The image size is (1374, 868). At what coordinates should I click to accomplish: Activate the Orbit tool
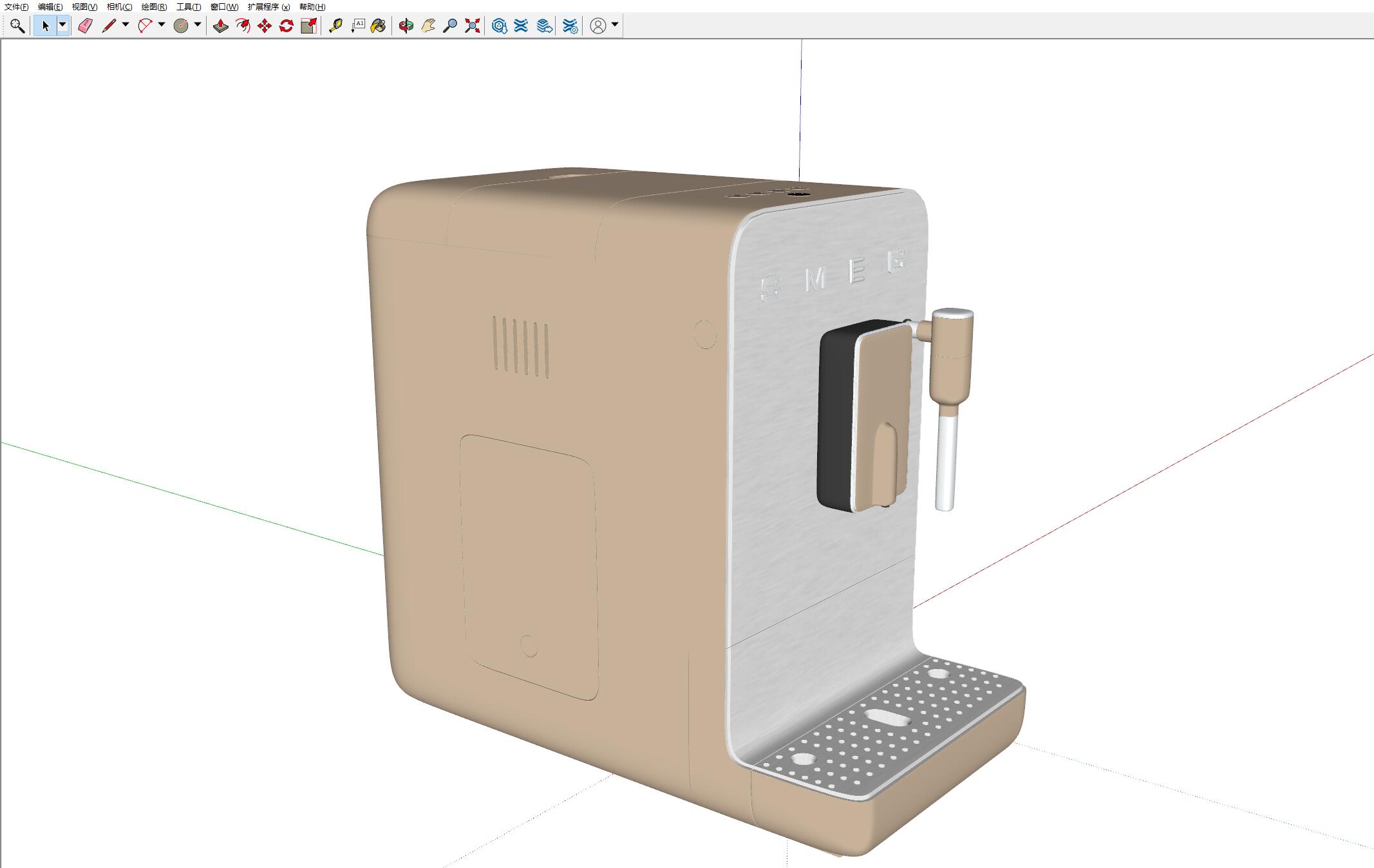coord(406,26)
